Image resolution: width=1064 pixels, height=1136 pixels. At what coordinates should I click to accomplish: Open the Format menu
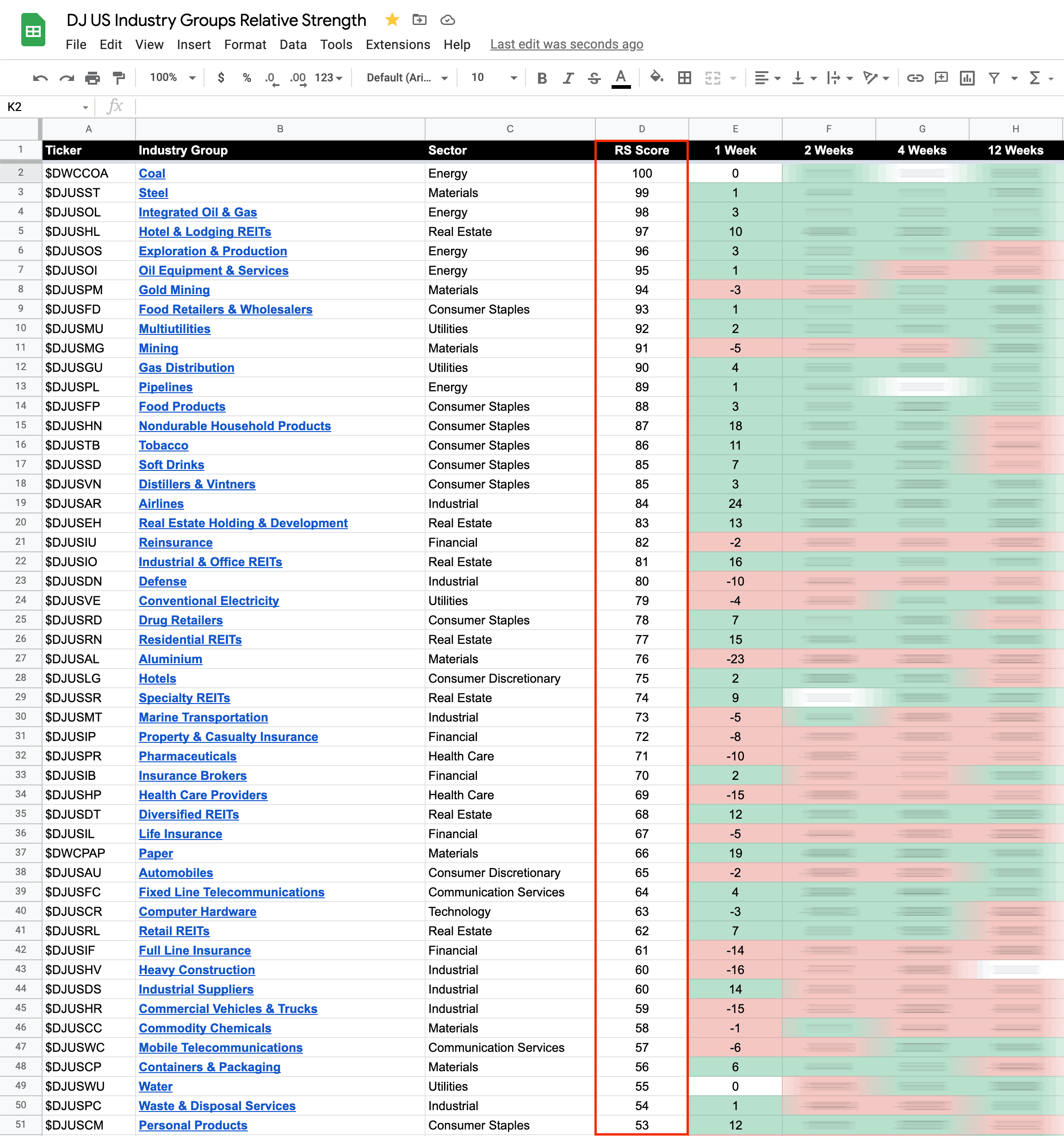point(245,44)
